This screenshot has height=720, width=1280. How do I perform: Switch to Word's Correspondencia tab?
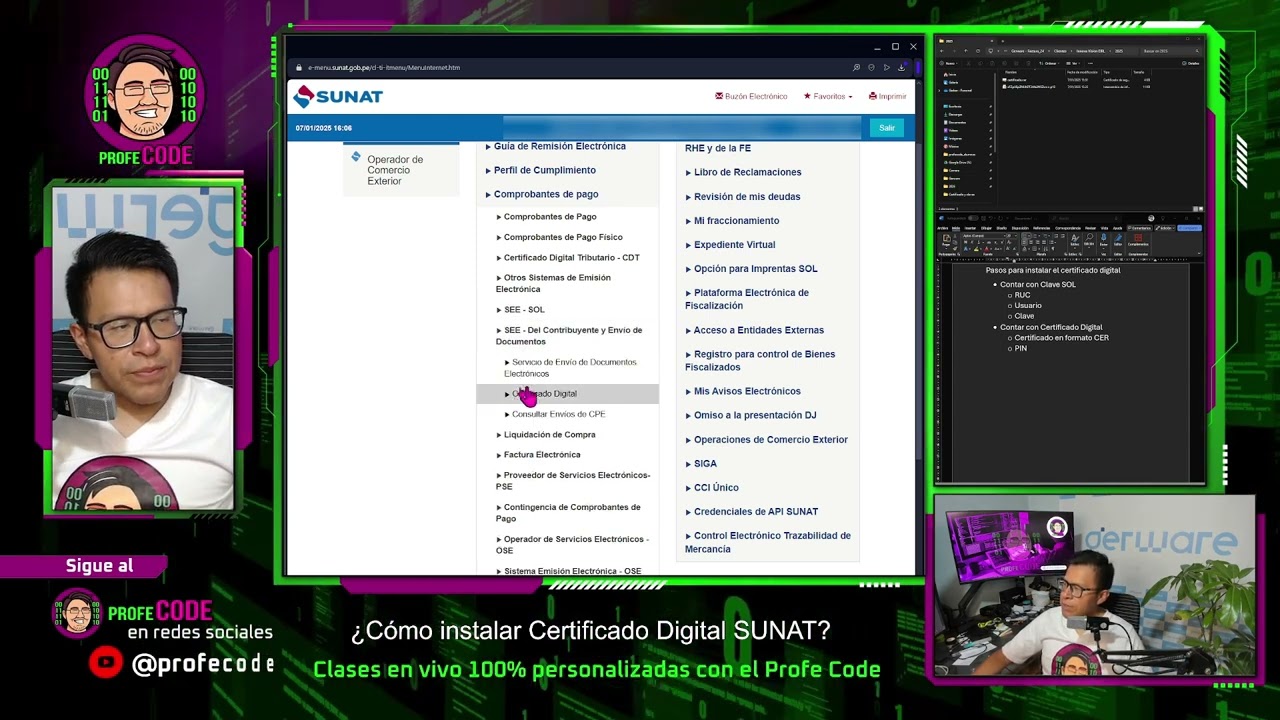pyautogui.click(x=1068, y=228)
